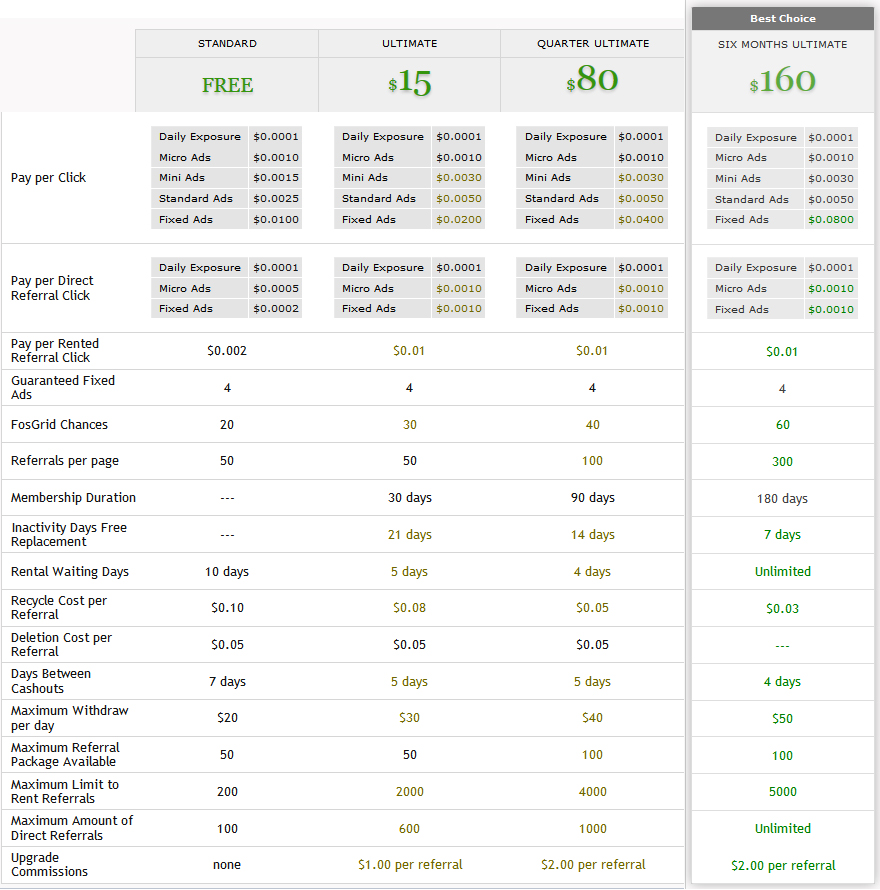The image size is (880, 890).
Task: Click the QUARTER ULTIMATE column header
Action: (592, 44)
